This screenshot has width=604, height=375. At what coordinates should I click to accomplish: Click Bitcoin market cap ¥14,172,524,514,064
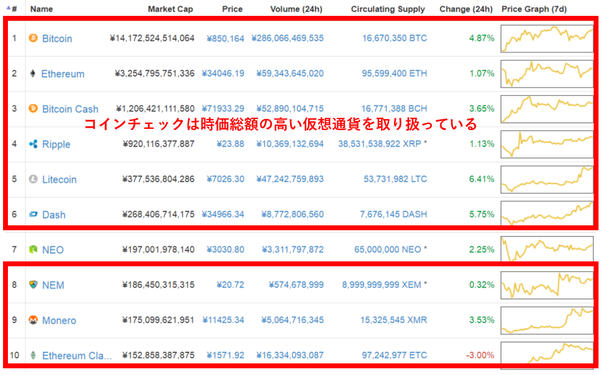[152, 38]
